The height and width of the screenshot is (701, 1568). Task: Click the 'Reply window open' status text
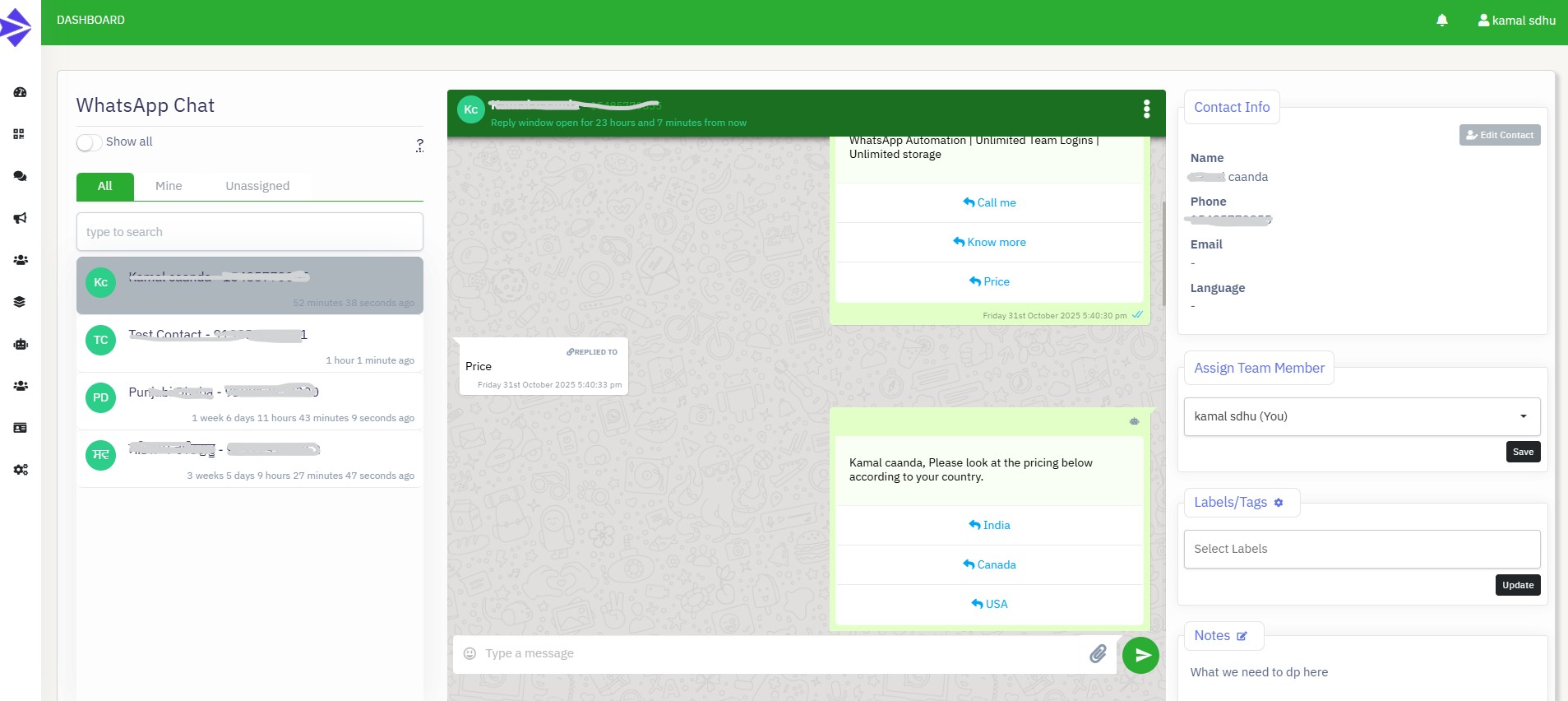pos(618,123)
